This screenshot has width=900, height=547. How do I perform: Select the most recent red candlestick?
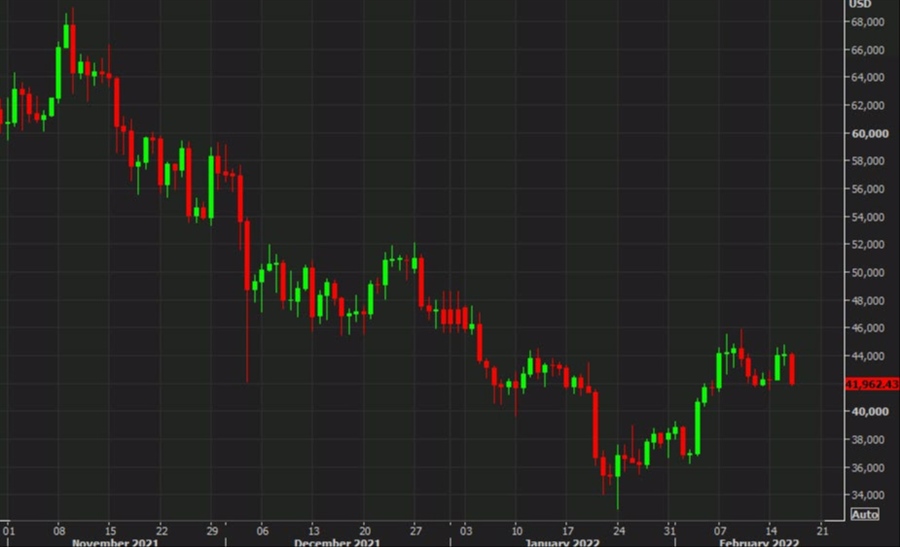(x=792, y=369)
